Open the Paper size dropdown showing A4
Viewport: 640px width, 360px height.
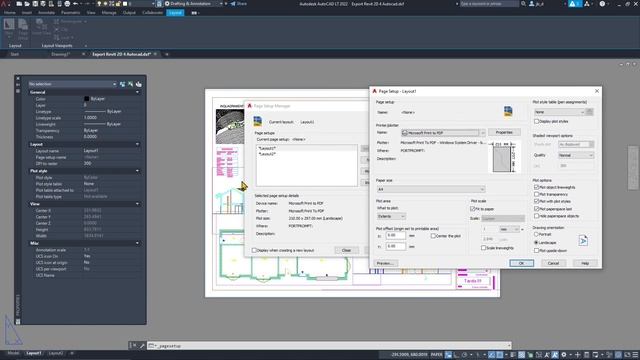tap(431, 189)
